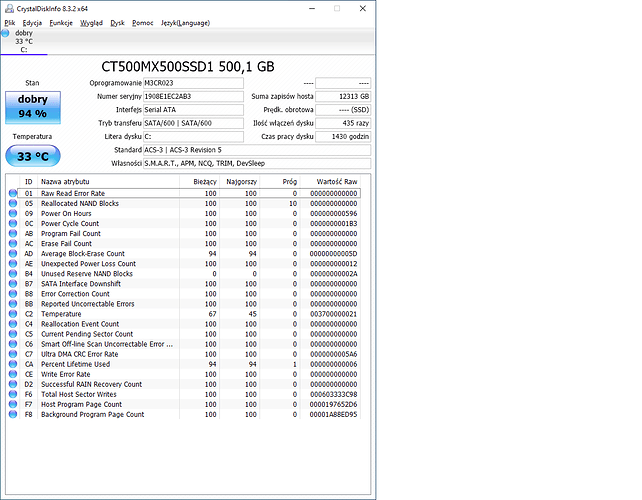Click the status orb for Erase Fail Count
The width and height of the screenshot is (642, 500).
point(13,243)
